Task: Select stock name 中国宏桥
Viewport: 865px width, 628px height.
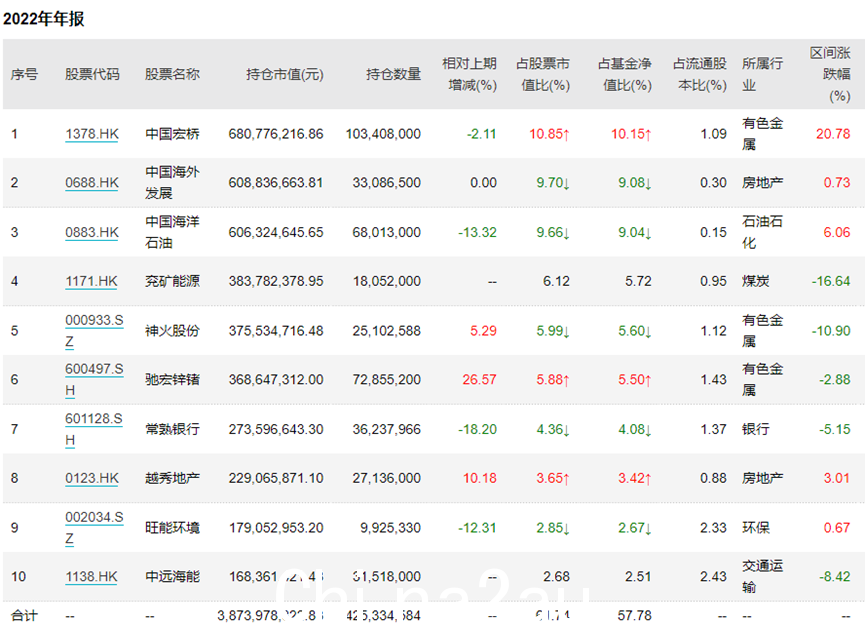Action: 172,134
